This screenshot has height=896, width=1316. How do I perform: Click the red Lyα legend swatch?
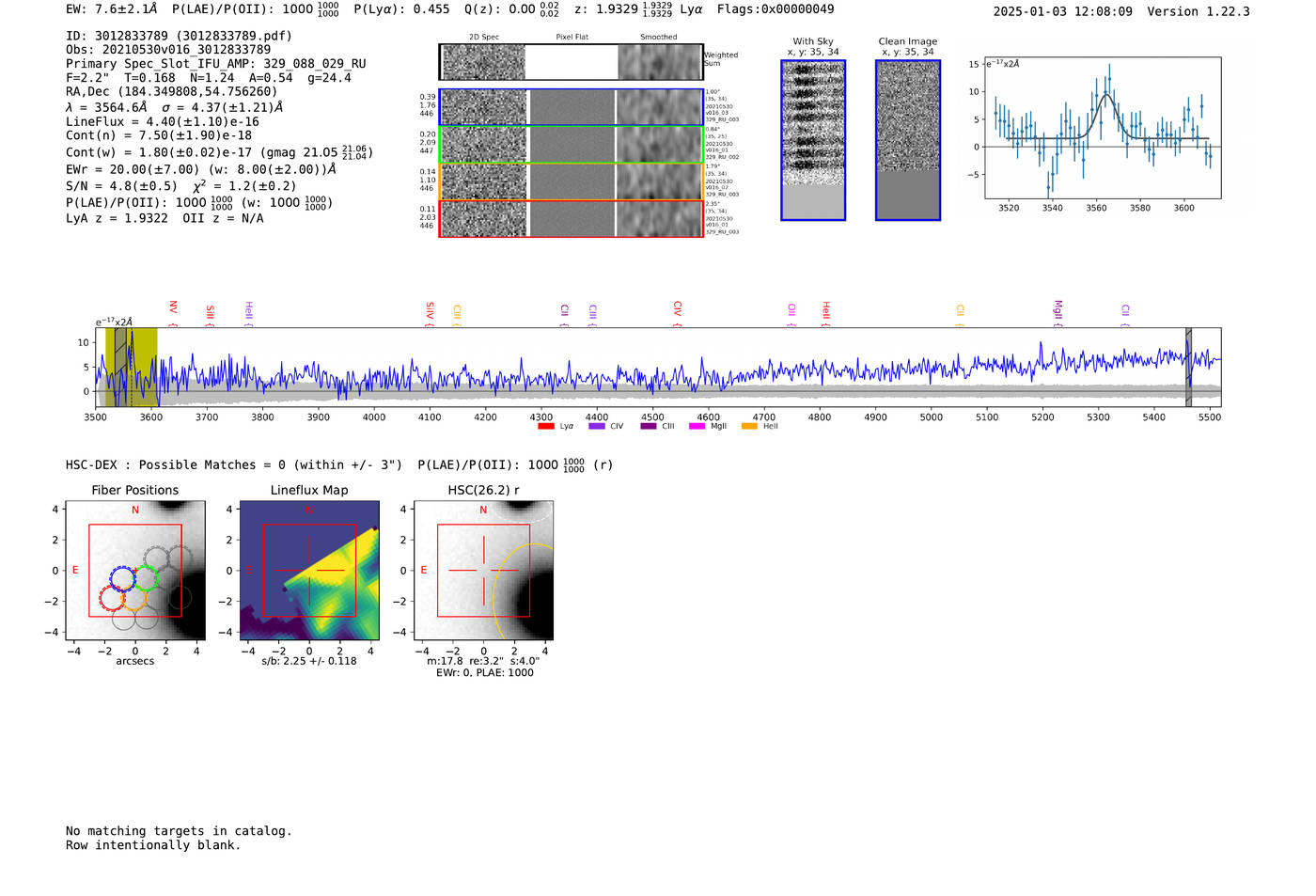click(x=545, y=426)
